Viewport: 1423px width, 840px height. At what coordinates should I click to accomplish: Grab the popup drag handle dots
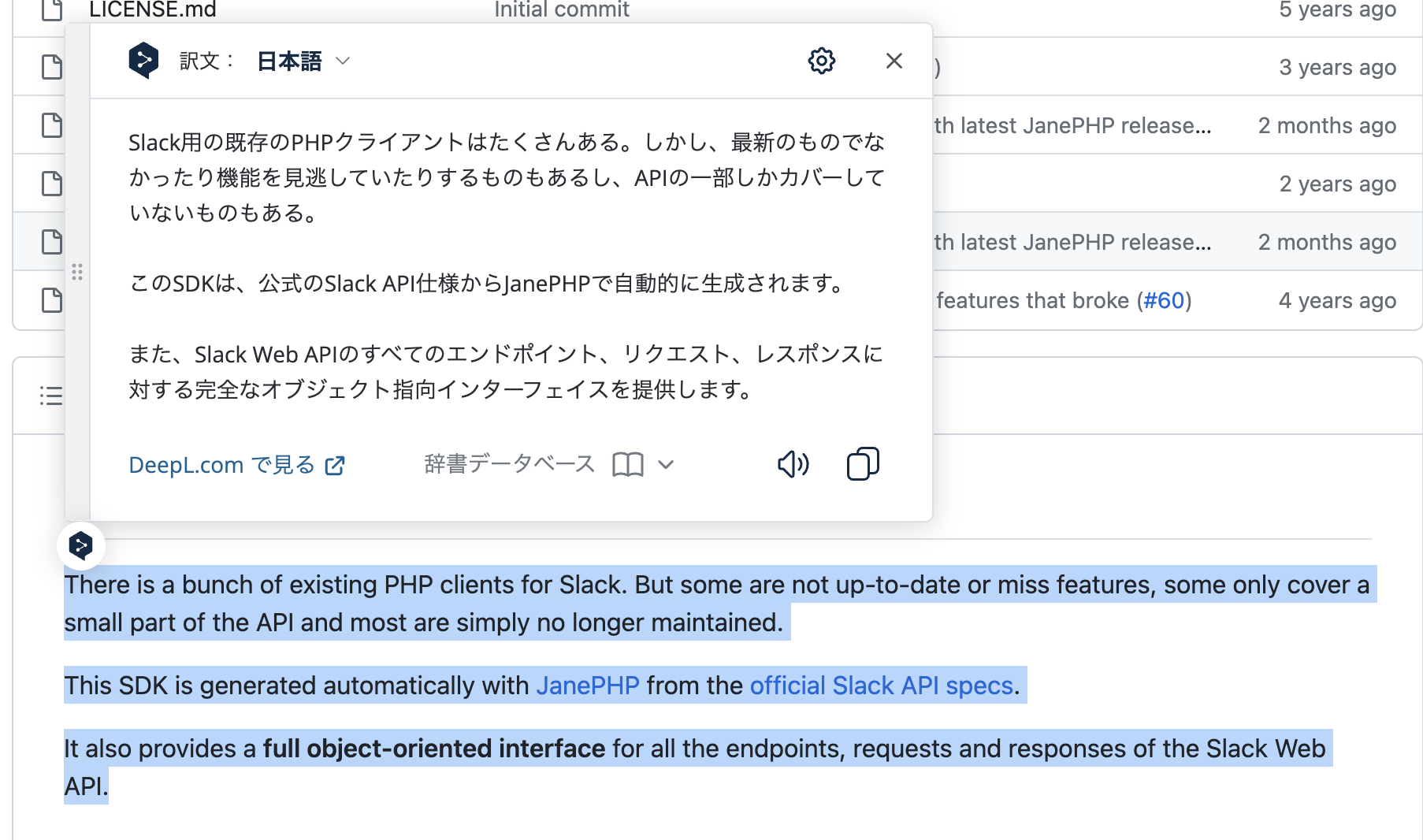click(x=77, y=272)
